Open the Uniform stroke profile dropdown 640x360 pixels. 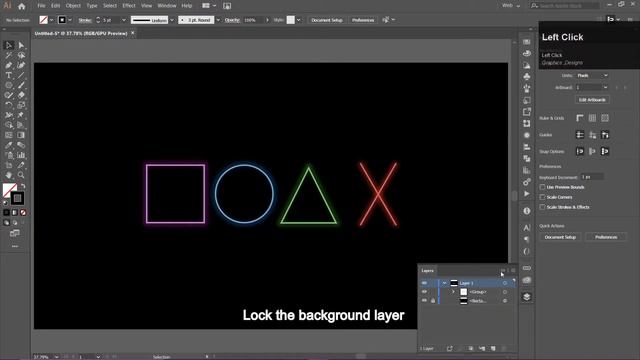point(172,20)
